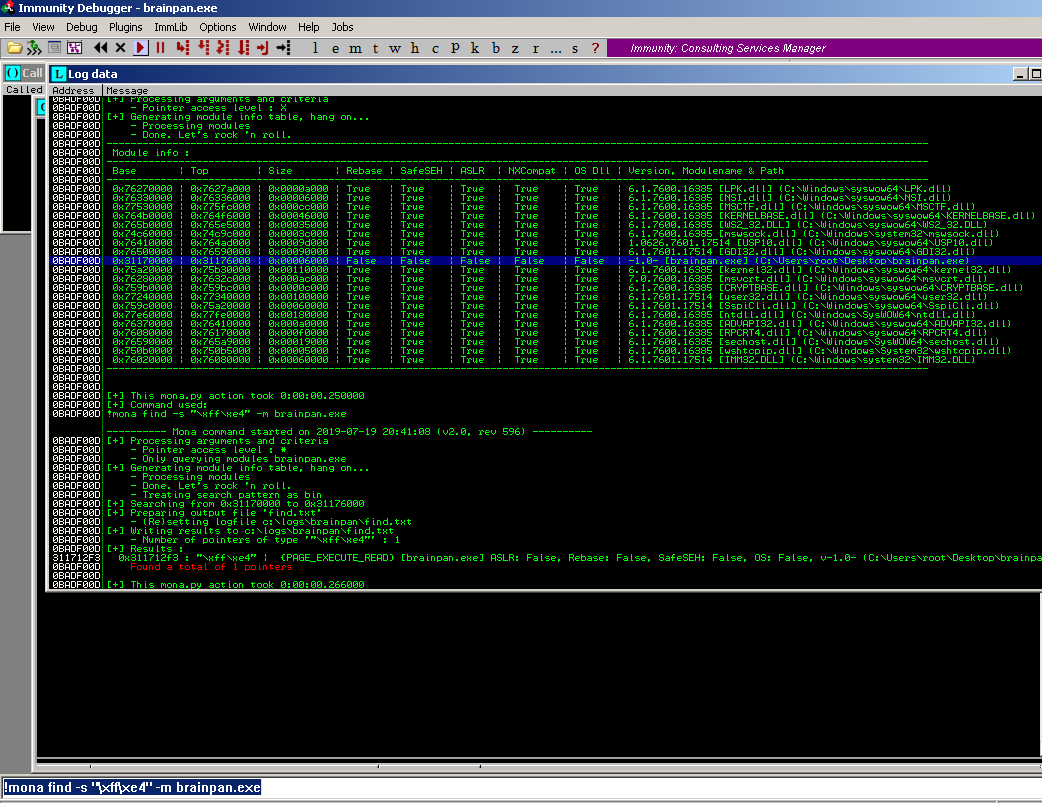Click the Called column header
The height and width of the screenshot is (803, 1042).
[x=24, y=90]
